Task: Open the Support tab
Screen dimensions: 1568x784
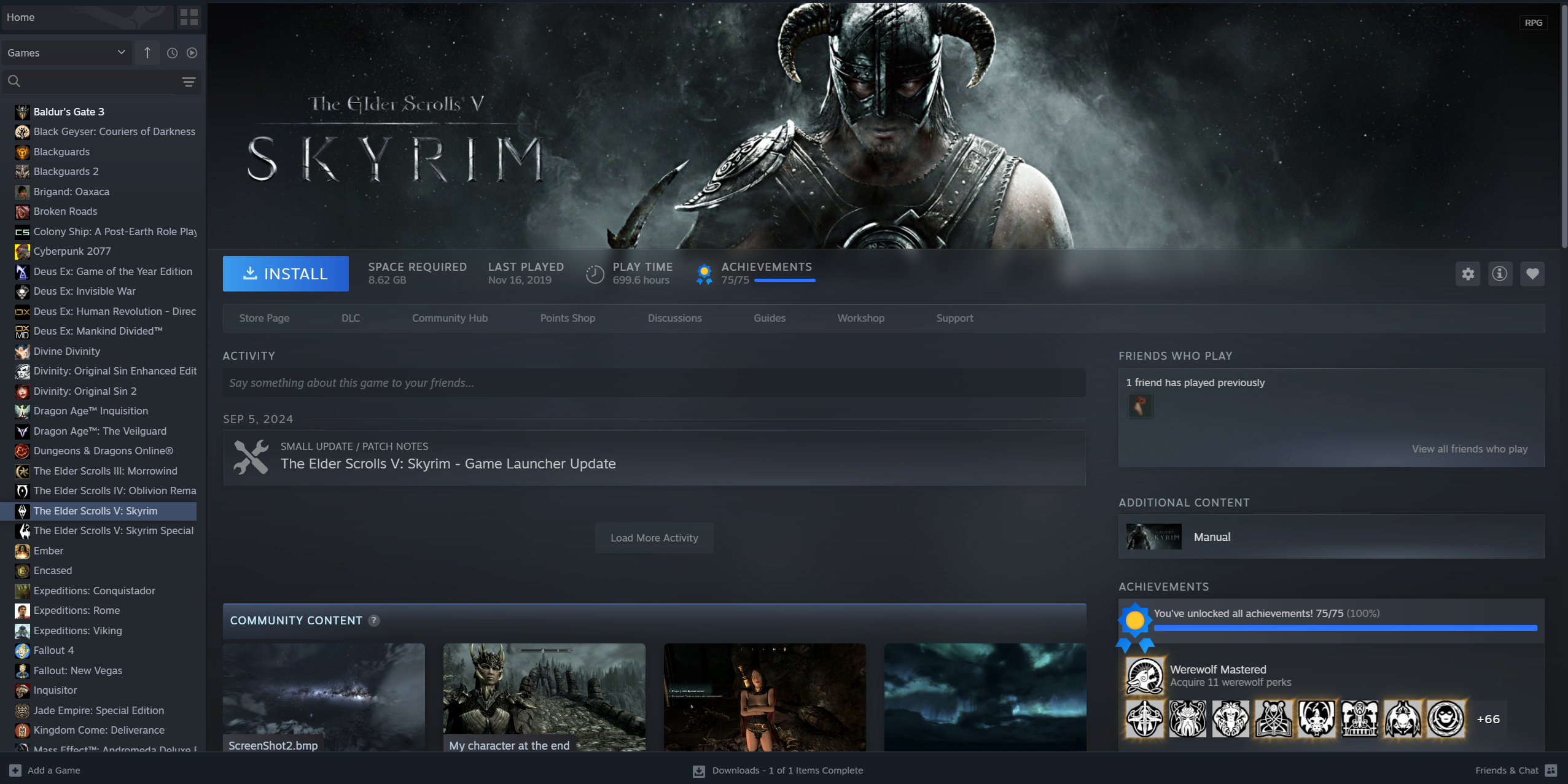Action: pos(954,318)
